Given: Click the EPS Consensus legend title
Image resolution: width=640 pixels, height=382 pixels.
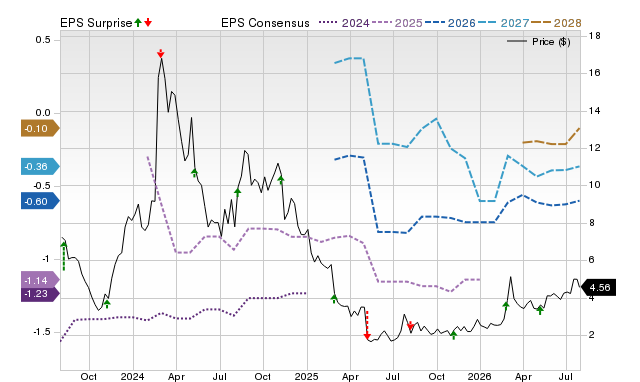Looking at the screenshot, I should (265, 23).
